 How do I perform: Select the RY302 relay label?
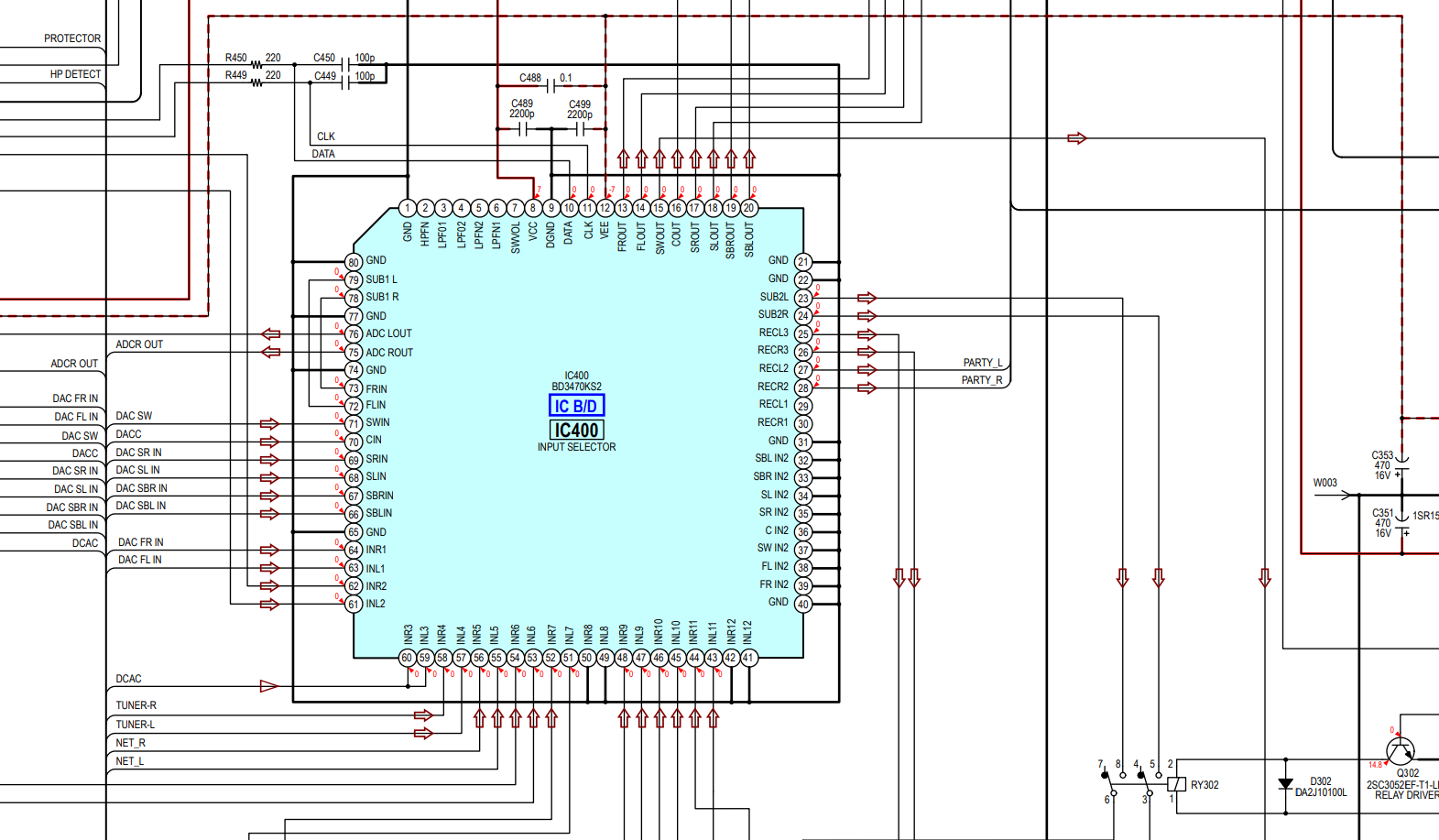[x=1205, y=785]
